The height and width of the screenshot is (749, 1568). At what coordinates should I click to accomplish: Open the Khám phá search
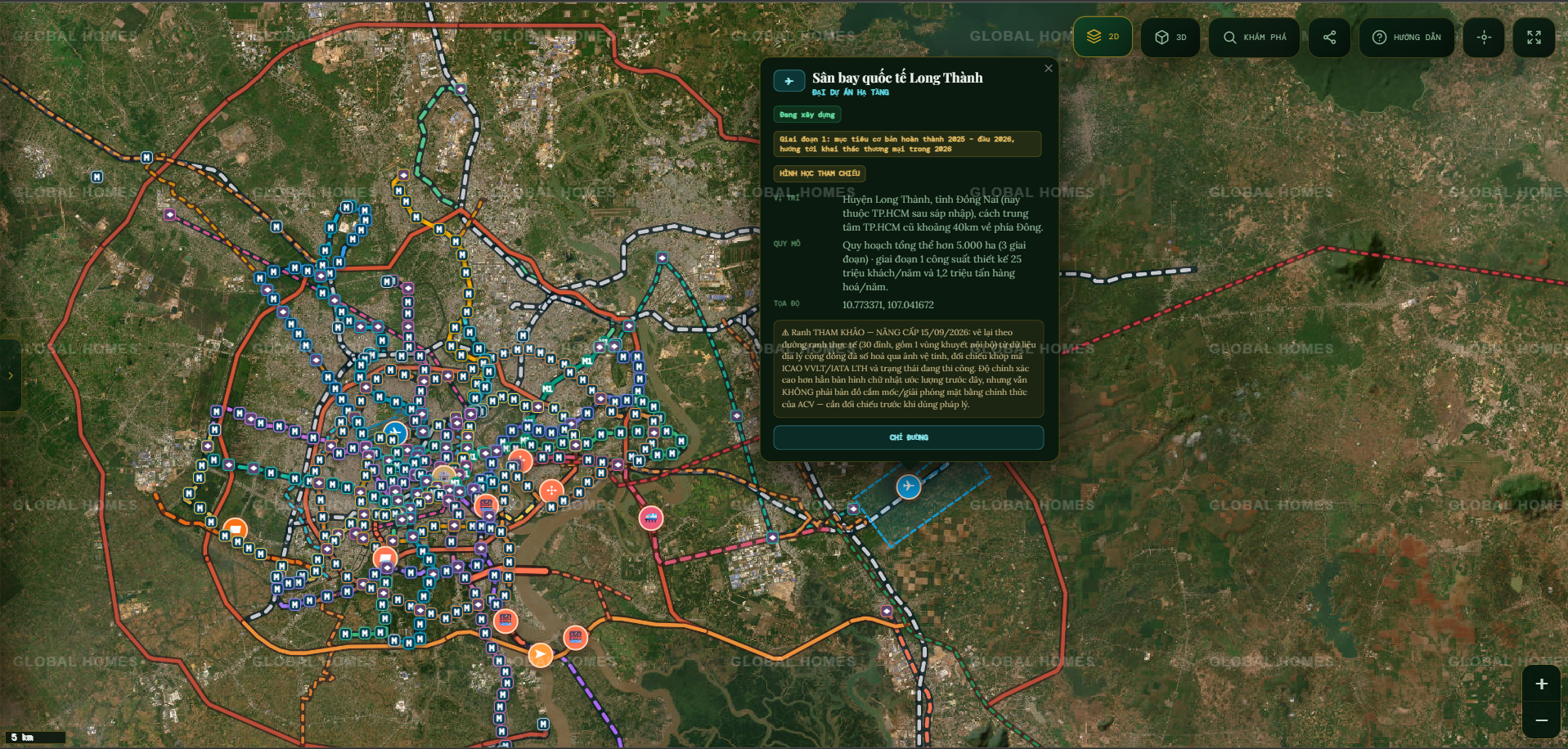pos(1254,37)
